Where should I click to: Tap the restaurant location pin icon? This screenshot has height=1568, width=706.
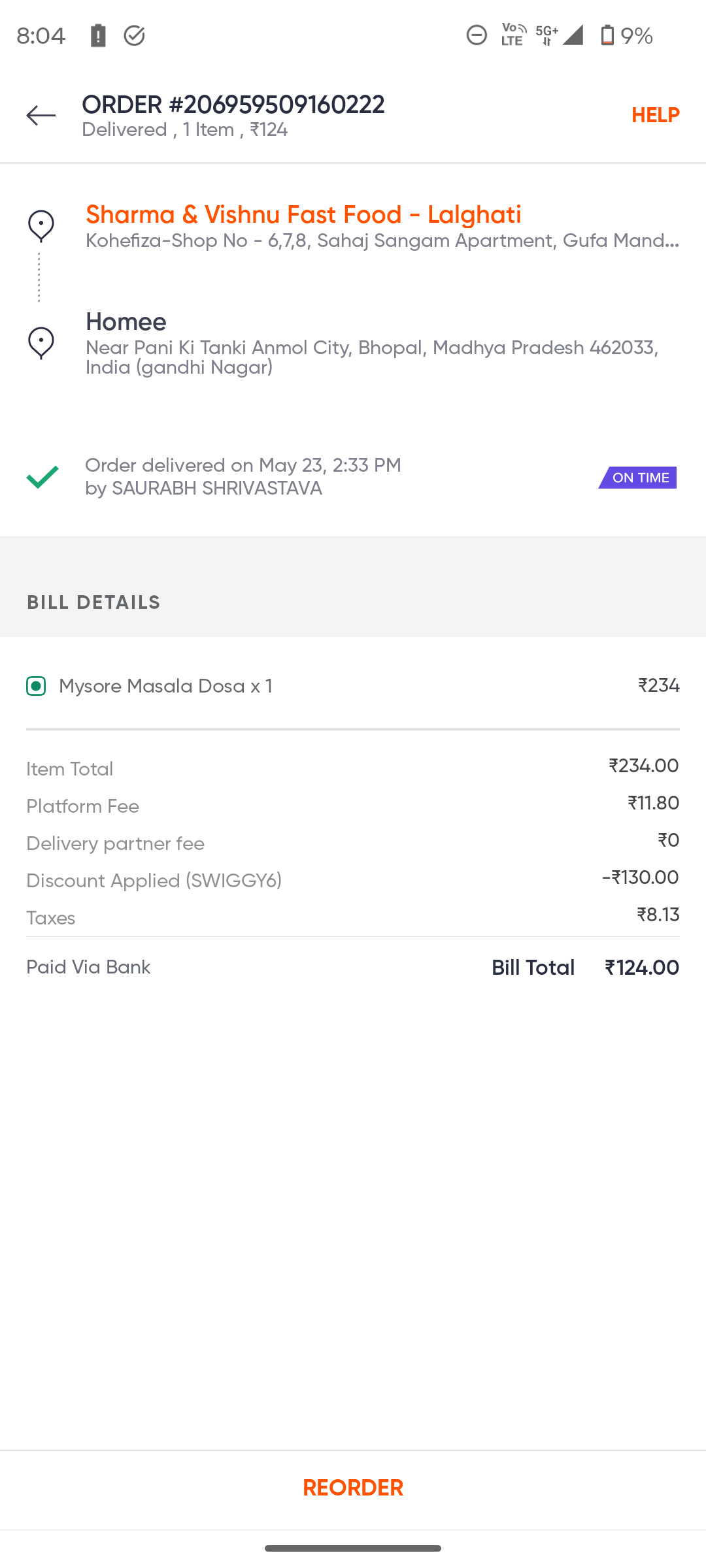(41, 226)
